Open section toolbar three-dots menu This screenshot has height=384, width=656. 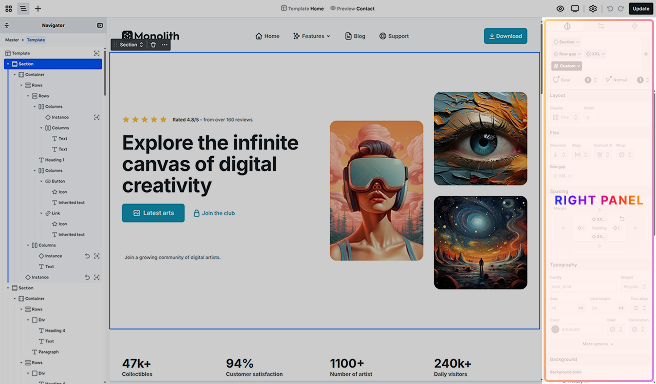coord(164,45)
